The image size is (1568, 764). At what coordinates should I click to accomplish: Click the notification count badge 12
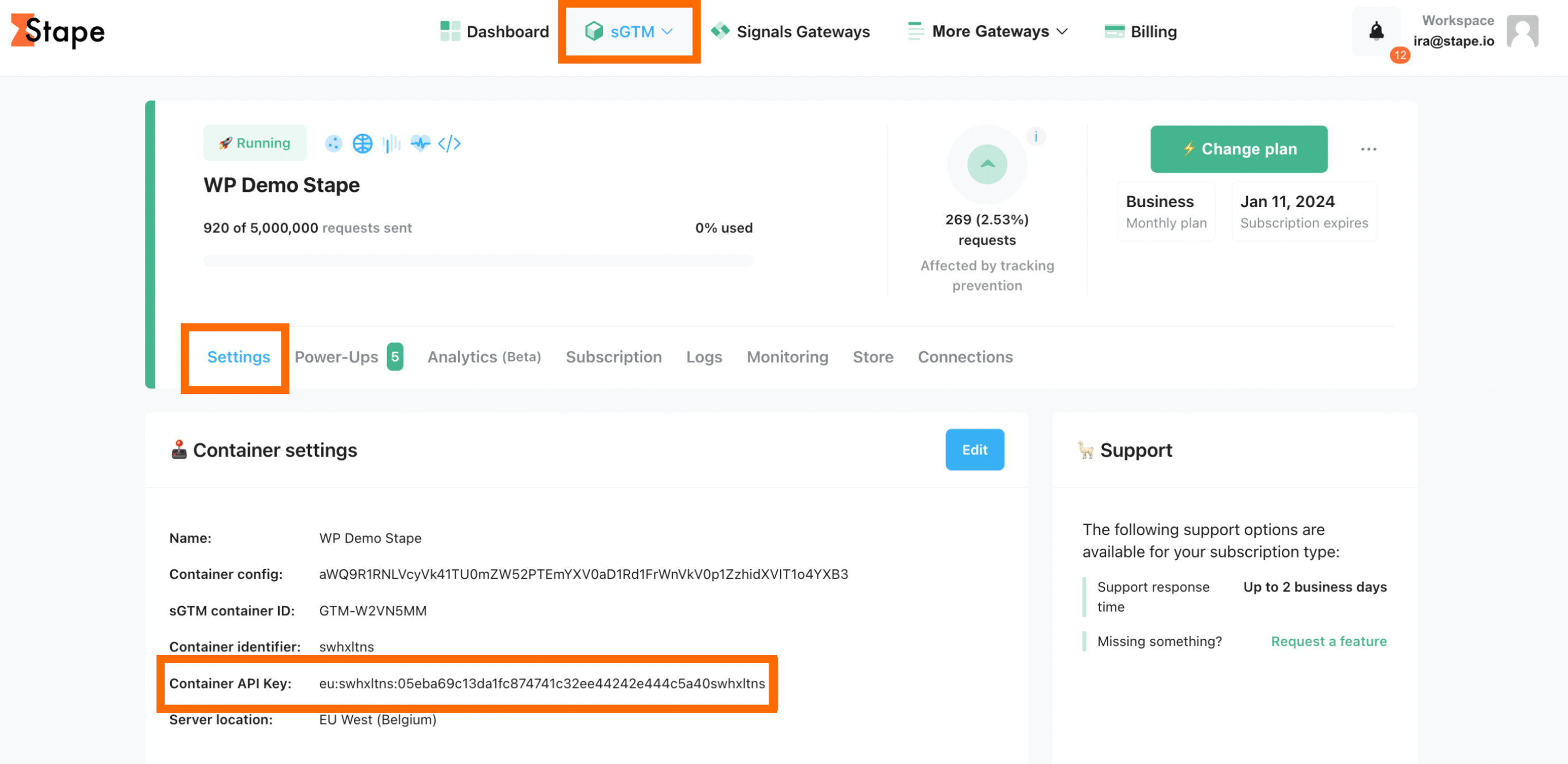pos(1400,54)
